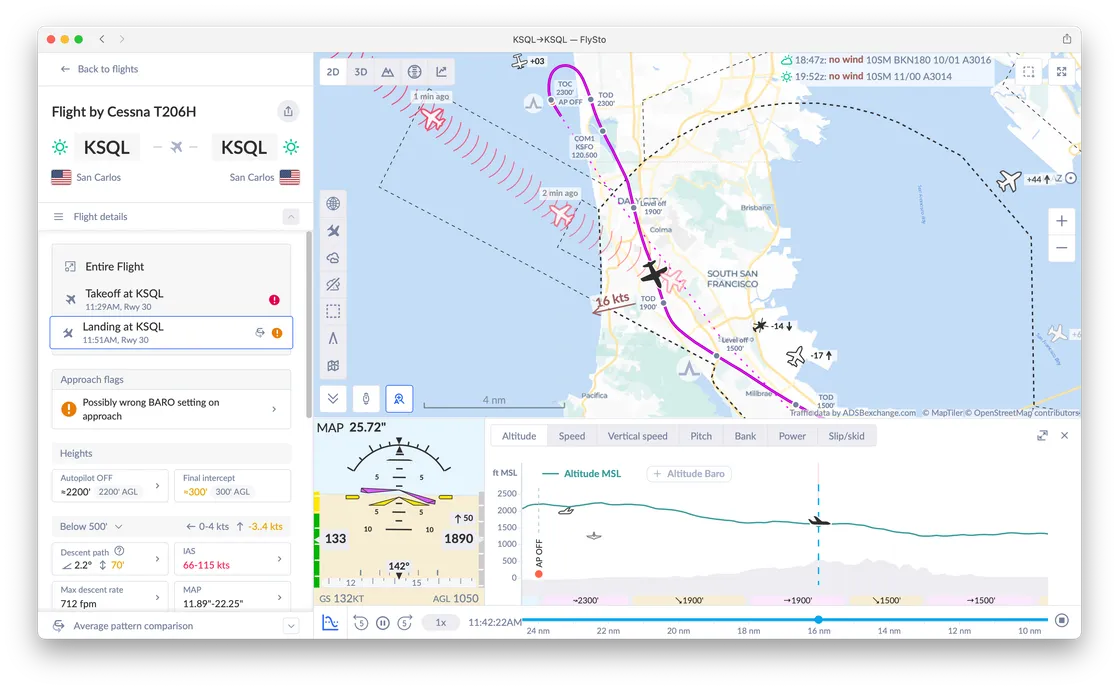Select the Altitude chart tab
Viewport: 1120px width, 690px height.
click(519, 436)
